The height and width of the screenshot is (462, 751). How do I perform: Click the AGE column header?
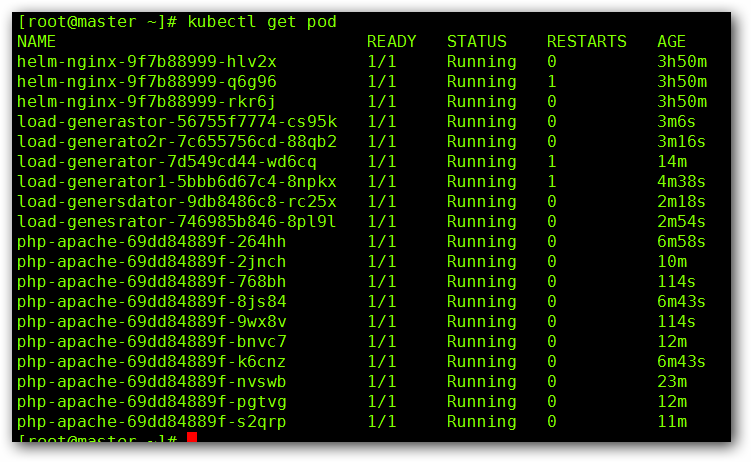pyautogui.click(x=672, y=42)
